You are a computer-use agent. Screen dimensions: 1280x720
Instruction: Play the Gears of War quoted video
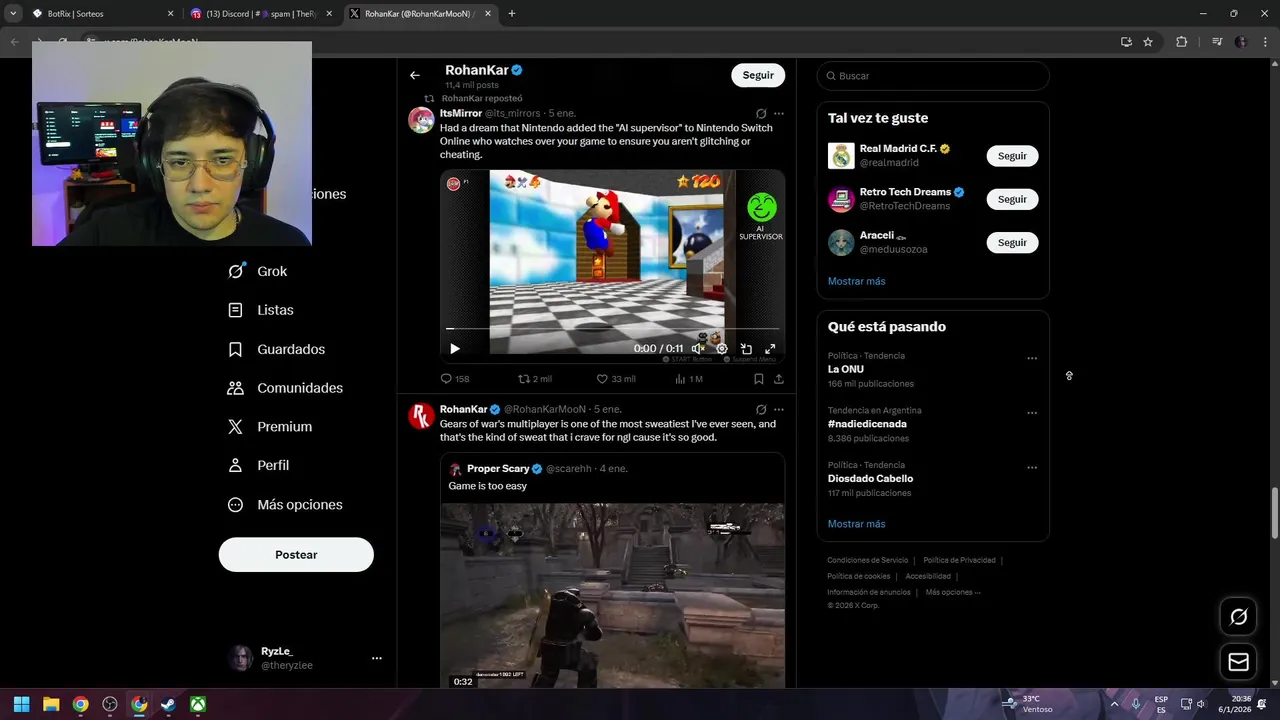pos(612,595)
